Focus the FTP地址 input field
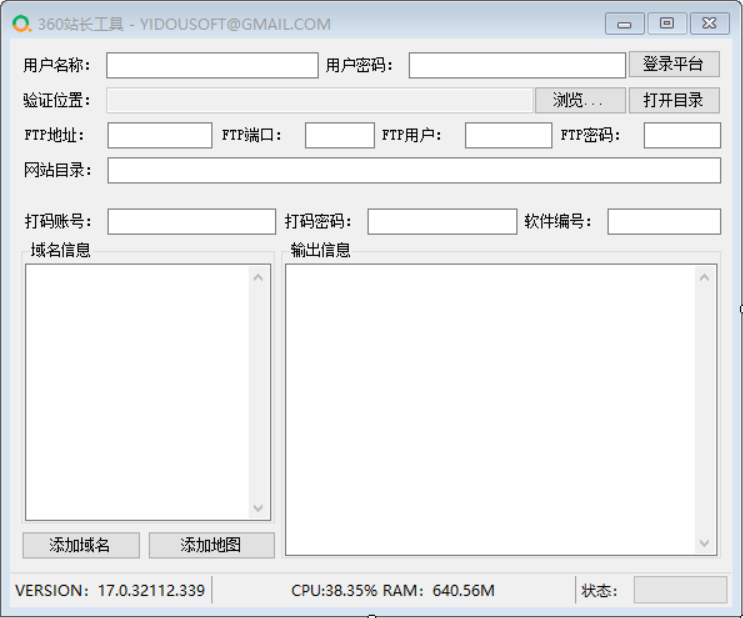The width and height of the screenshot is (743, 618). point(160,135)
